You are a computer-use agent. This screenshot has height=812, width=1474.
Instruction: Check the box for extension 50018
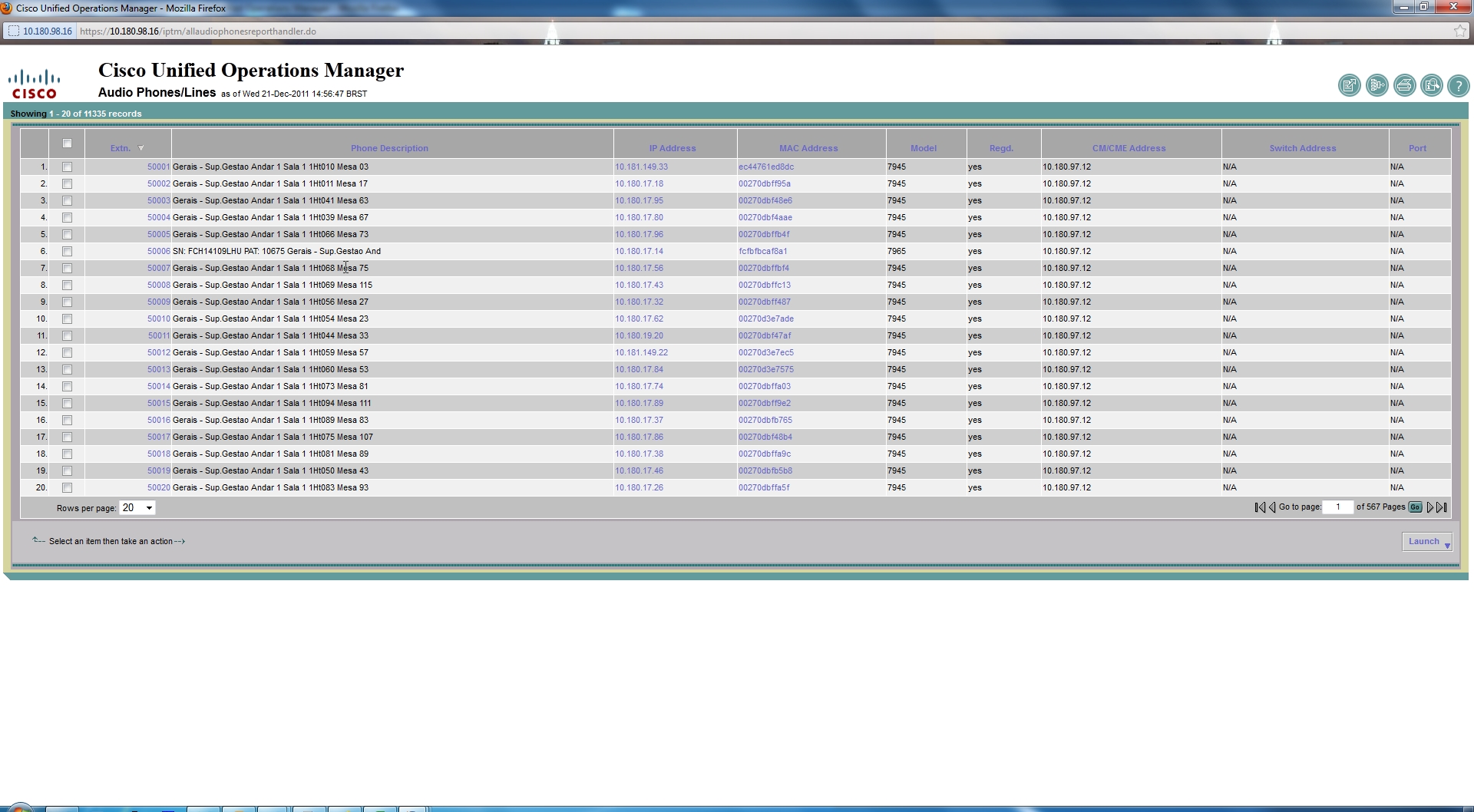click(x=67, y=454)
